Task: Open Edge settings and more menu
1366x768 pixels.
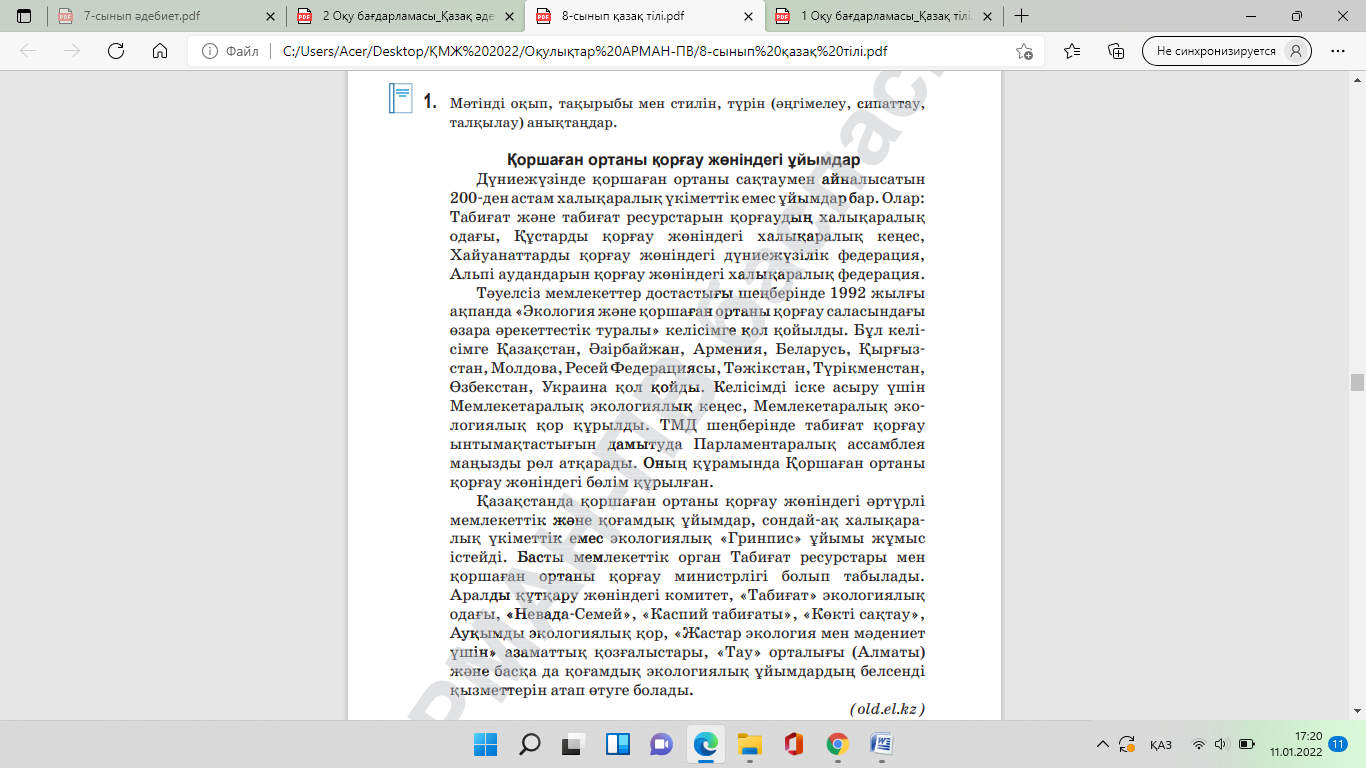Action: tap(1338, 51)
